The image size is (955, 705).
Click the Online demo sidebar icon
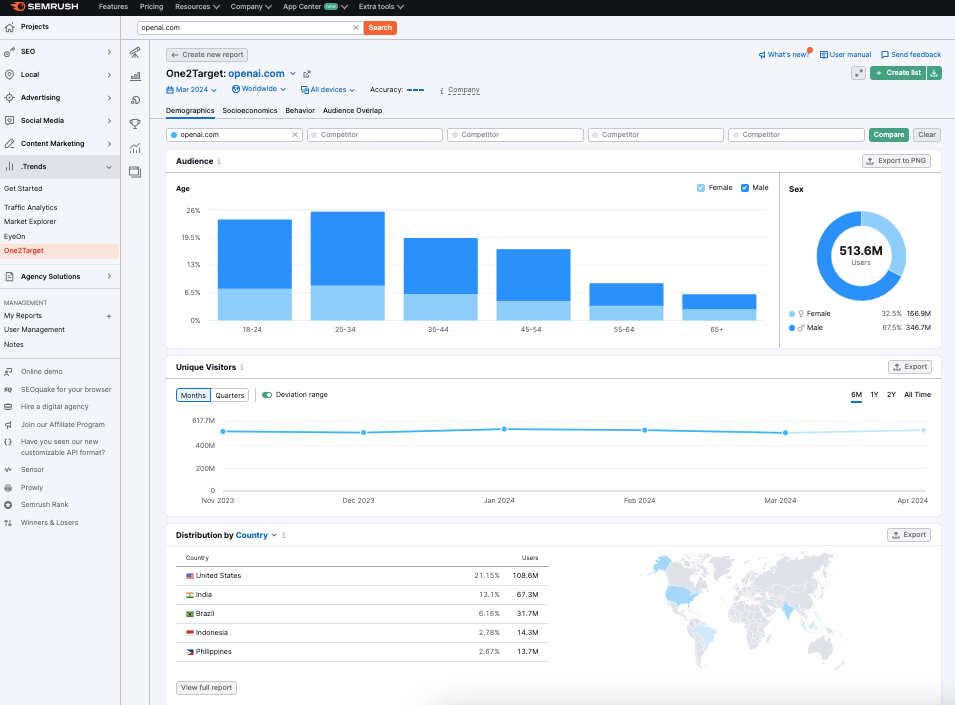[x=8, y=371]
